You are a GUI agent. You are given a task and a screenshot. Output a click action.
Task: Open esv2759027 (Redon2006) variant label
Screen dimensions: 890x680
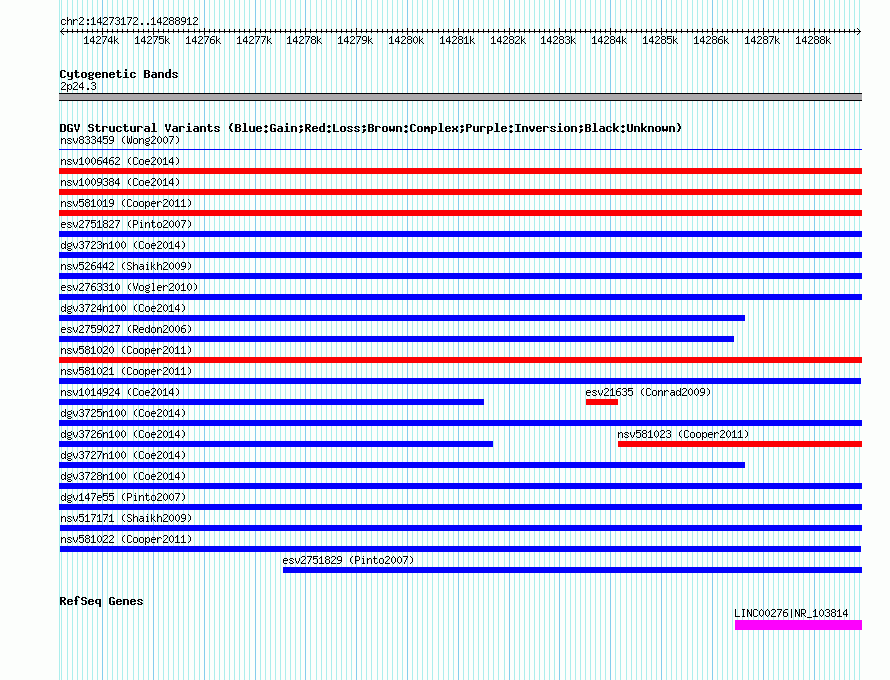126,329
